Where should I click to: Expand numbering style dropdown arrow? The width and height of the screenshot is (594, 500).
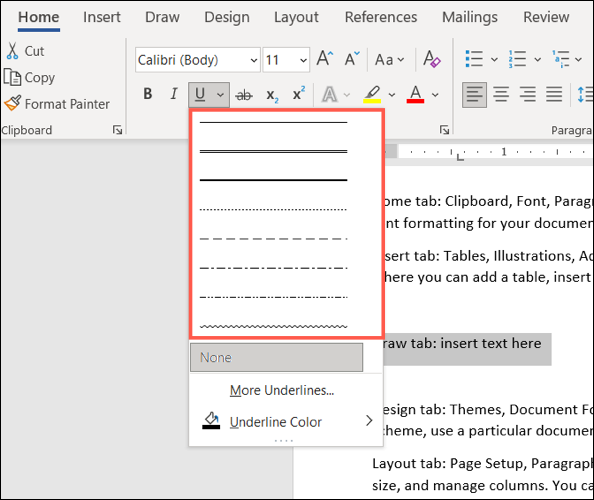[538, 59]
